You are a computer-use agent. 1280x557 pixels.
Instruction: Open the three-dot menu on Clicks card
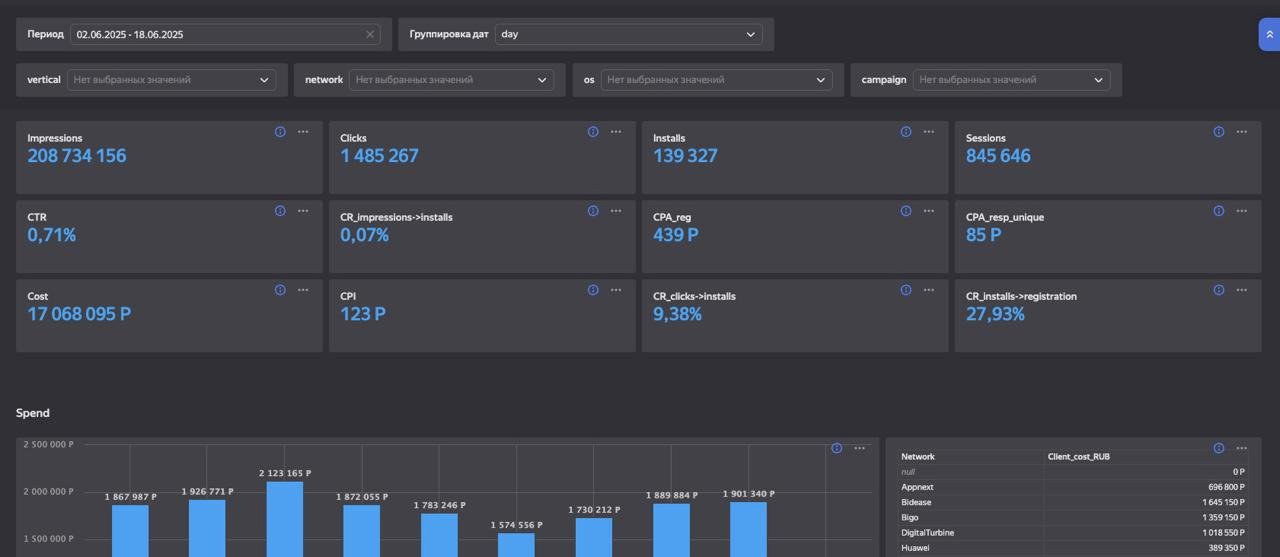pyautogui.click(x=616, y=132)
